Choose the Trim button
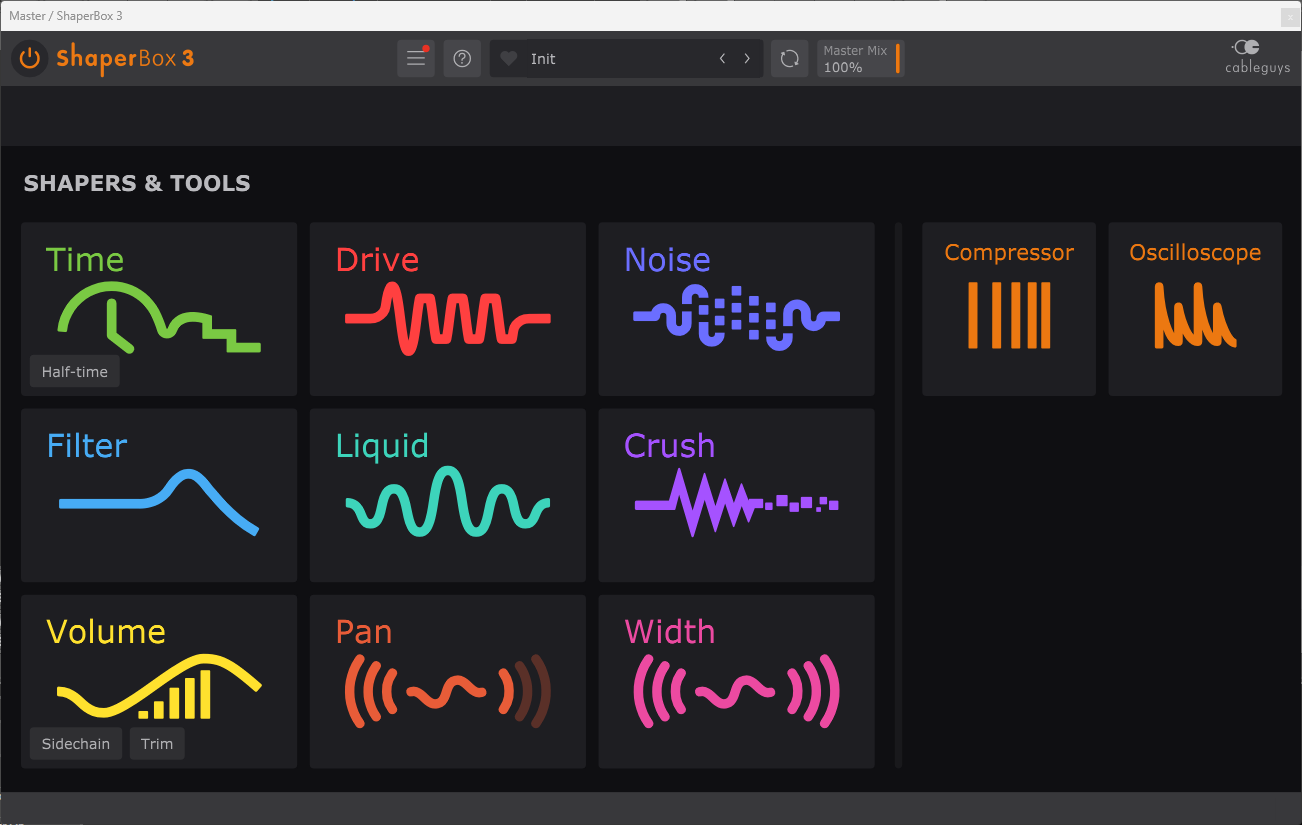The height and width of the screenshot is (825, 1302). point(157,744)
